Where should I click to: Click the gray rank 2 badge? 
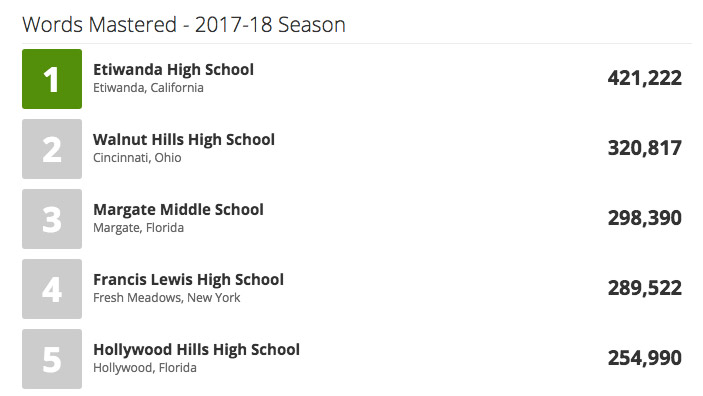pyautogui.click(x=52, y=149)
